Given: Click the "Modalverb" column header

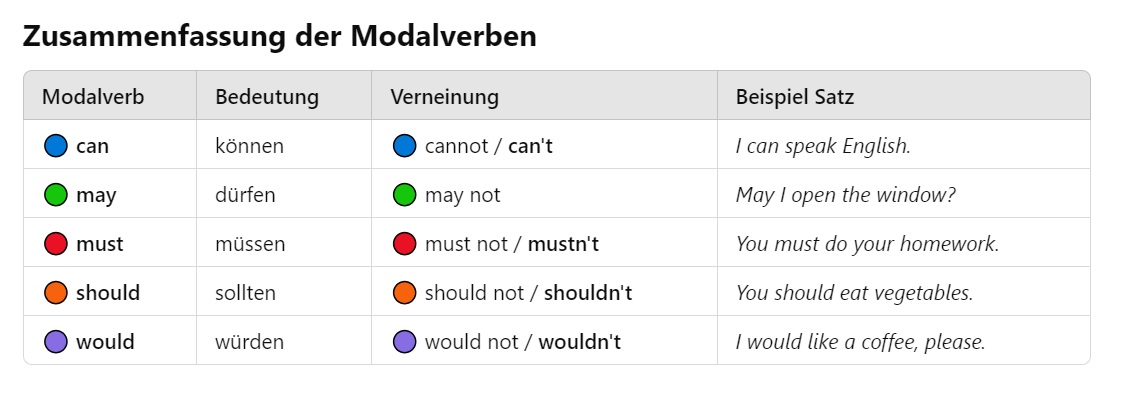Looking at the screenshot, I should coord(93,97).
